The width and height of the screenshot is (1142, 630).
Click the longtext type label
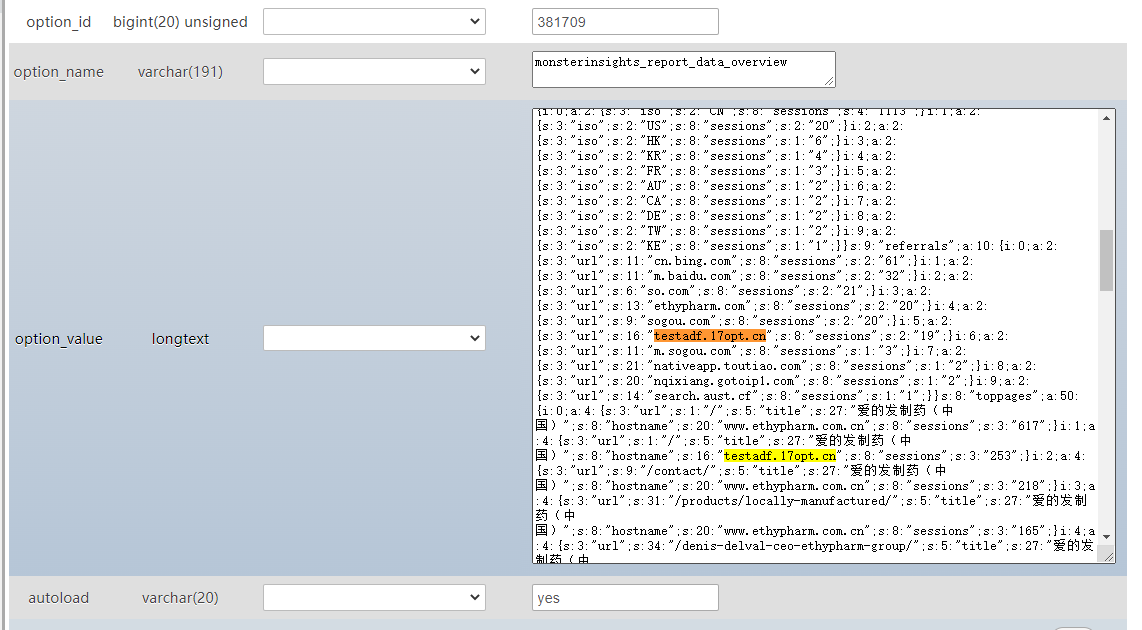180,339
